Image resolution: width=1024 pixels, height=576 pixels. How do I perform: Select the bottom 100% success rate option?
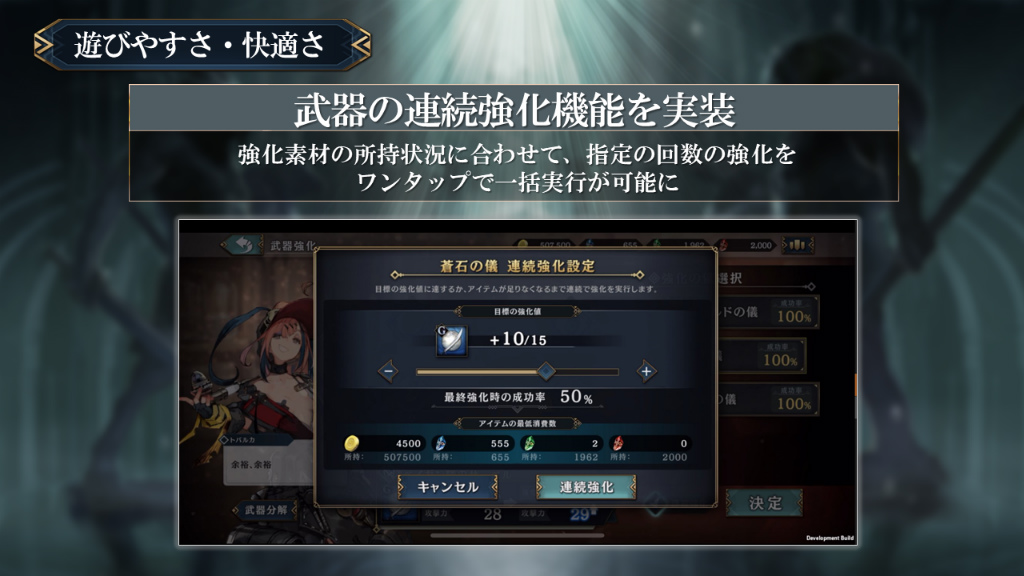769,399
